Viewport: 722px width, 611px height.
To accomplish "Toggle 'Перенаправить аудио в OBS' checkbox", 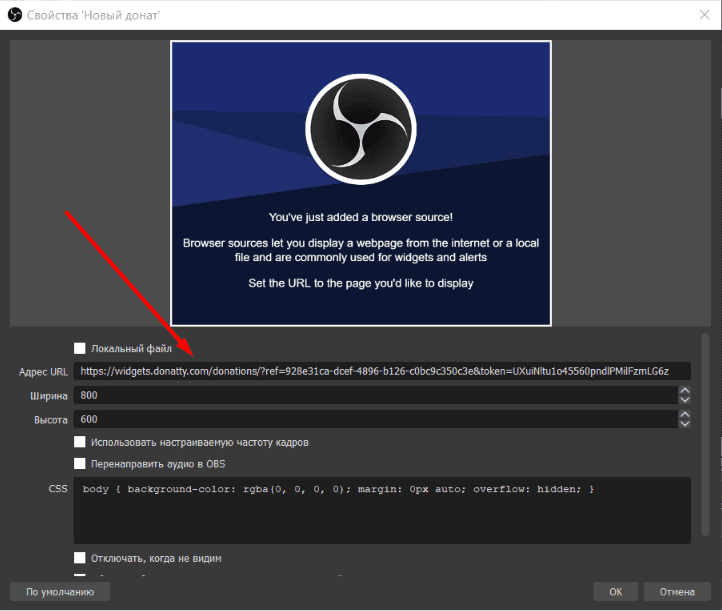I will pyautogui.click(x=80, y=463).
